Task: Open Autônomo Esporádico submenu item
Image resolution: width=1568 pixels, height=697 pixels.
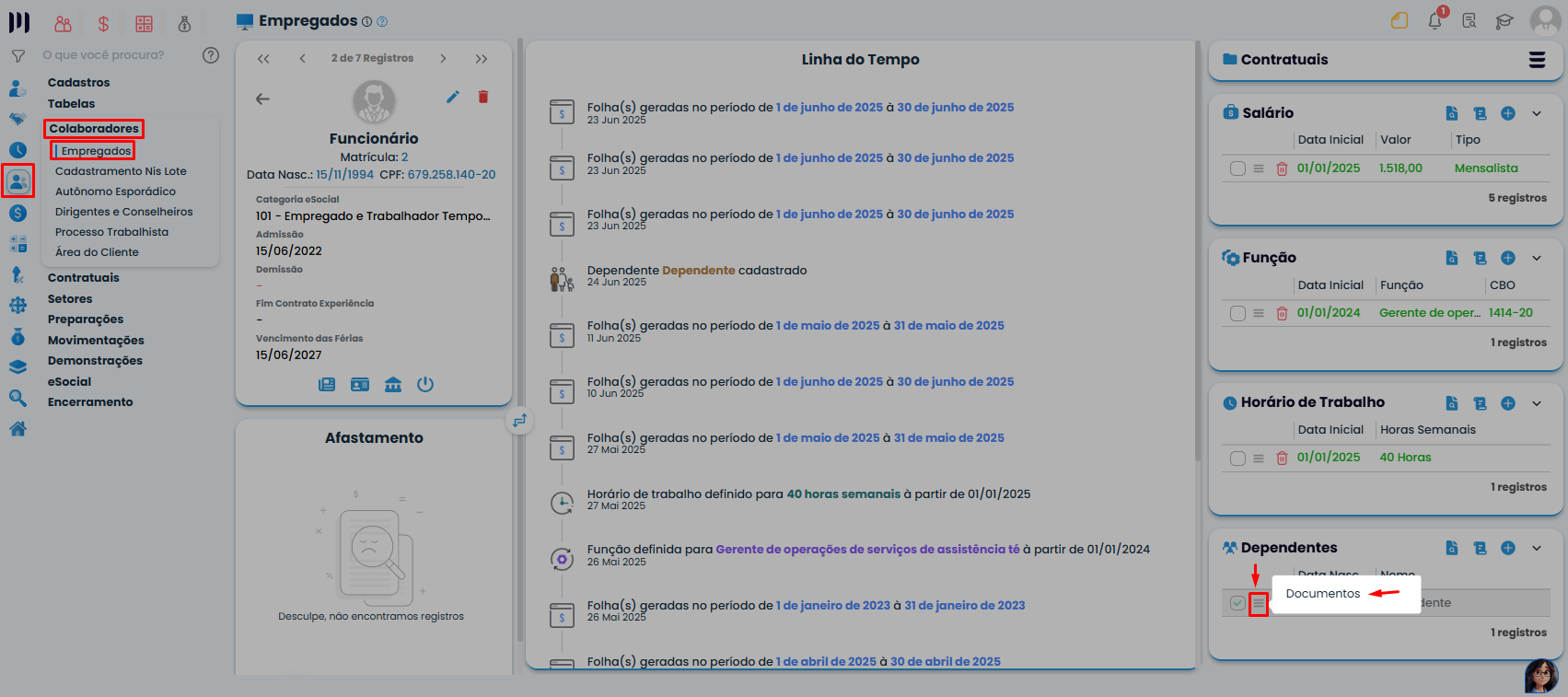Action: click(x=115, y=192)
